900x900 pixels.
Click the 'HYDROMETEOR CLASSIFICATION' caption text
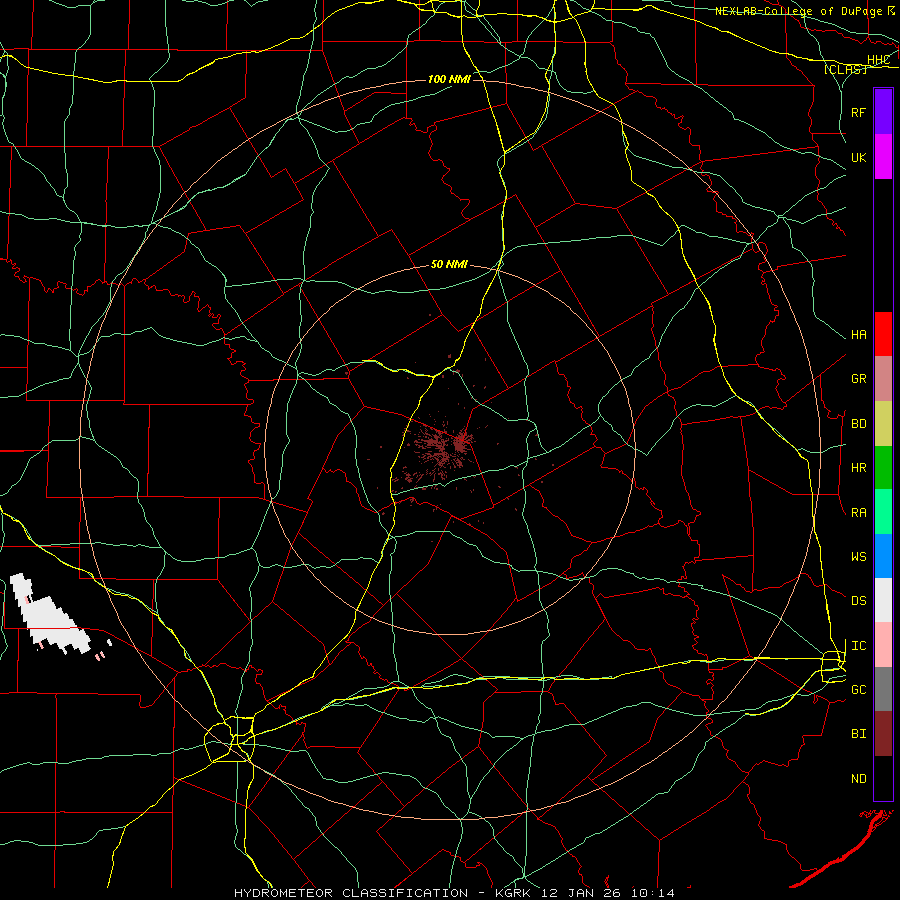click(351, 893)
